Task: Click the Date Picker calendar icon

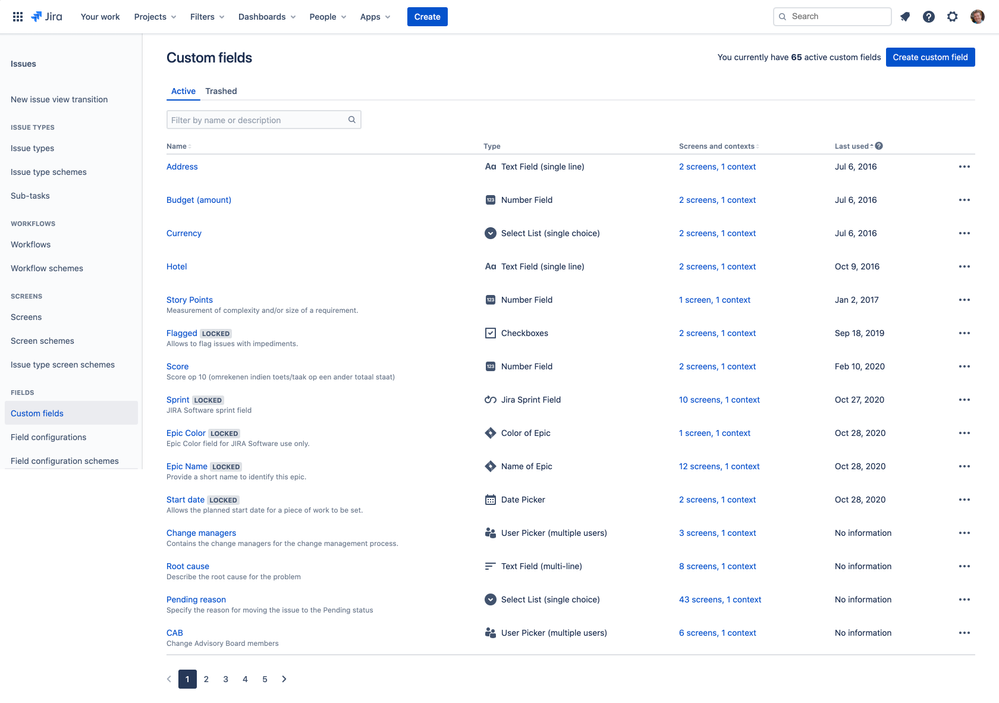Action: pos(490,500)
